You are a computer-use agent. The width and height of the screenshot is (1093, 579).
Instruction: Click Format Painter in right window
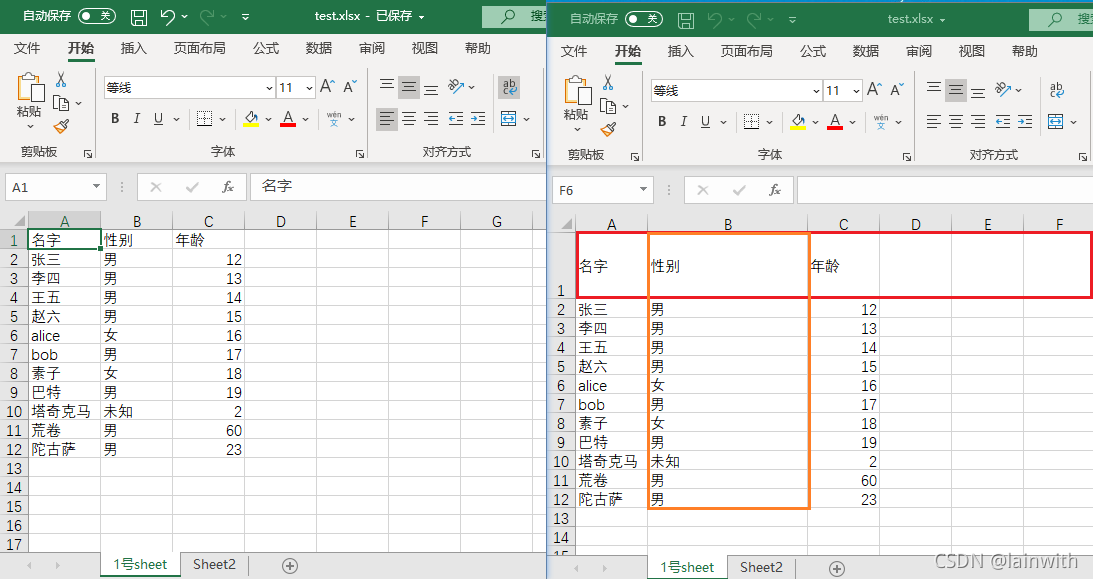(609, 129)
